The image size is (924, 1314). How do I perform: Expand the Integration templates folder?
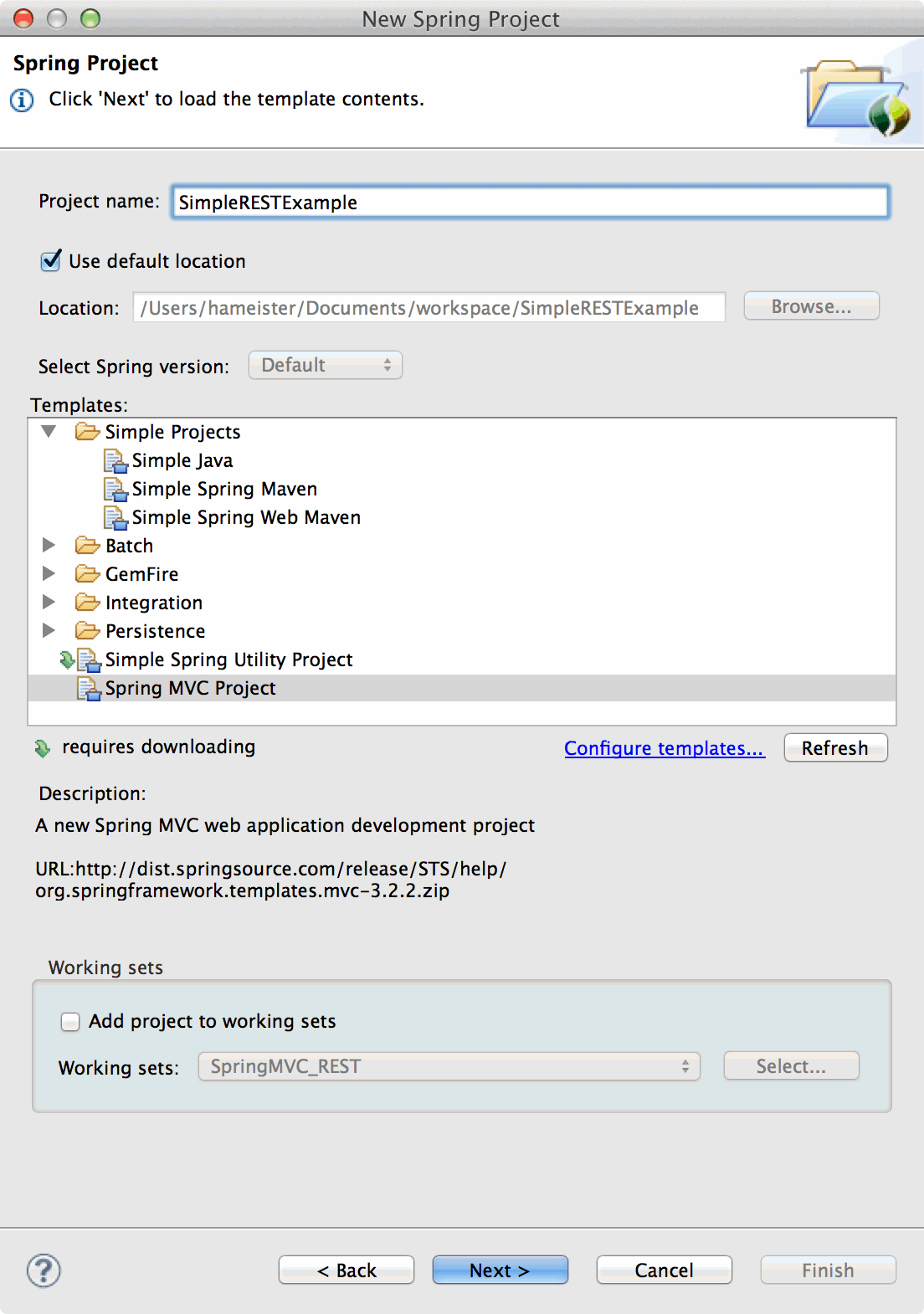click(49, 603)
